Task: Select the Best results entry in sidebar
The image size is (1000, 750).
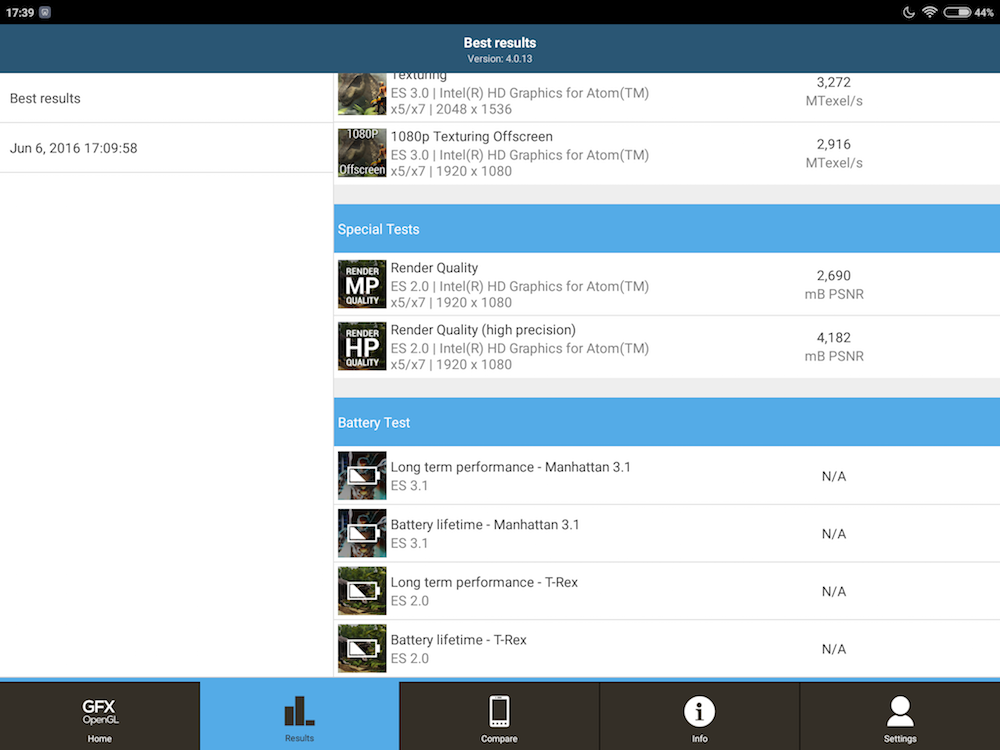Action: (166, 98)
